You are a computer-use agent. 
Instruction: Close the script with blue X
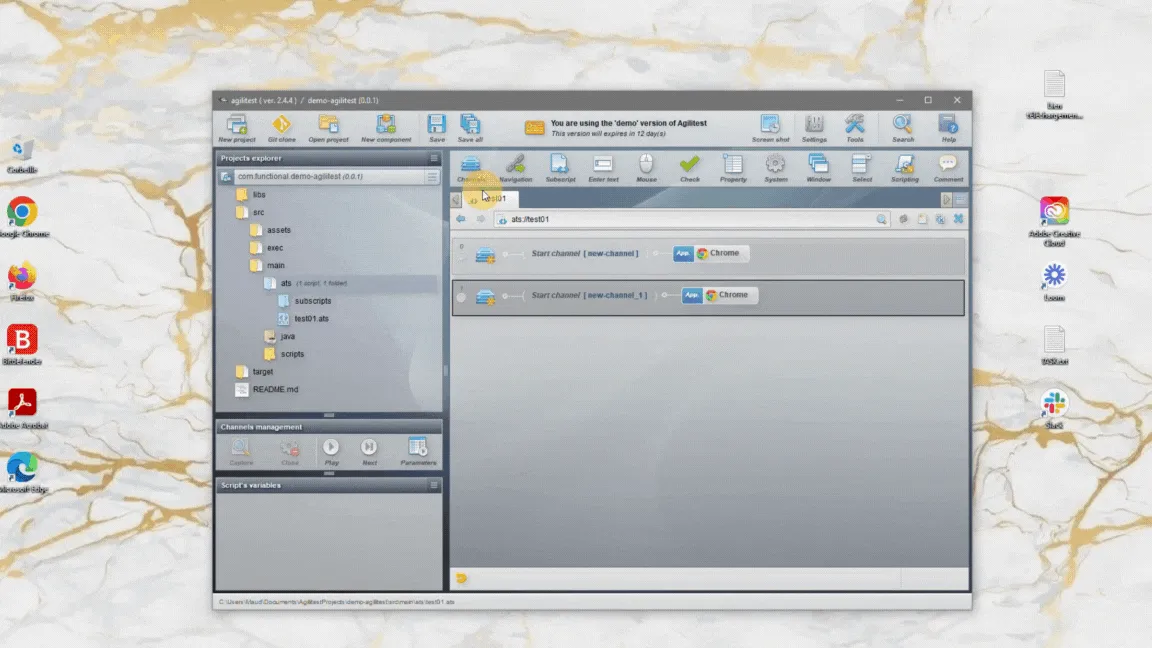(x=958, y=219)
